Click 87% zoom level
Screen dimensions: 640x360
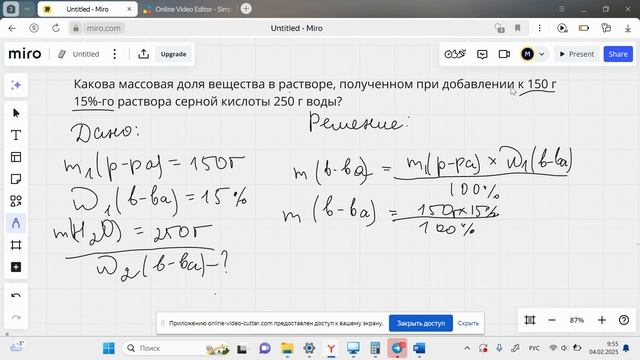pyautogui.click(x=576, y=320)
